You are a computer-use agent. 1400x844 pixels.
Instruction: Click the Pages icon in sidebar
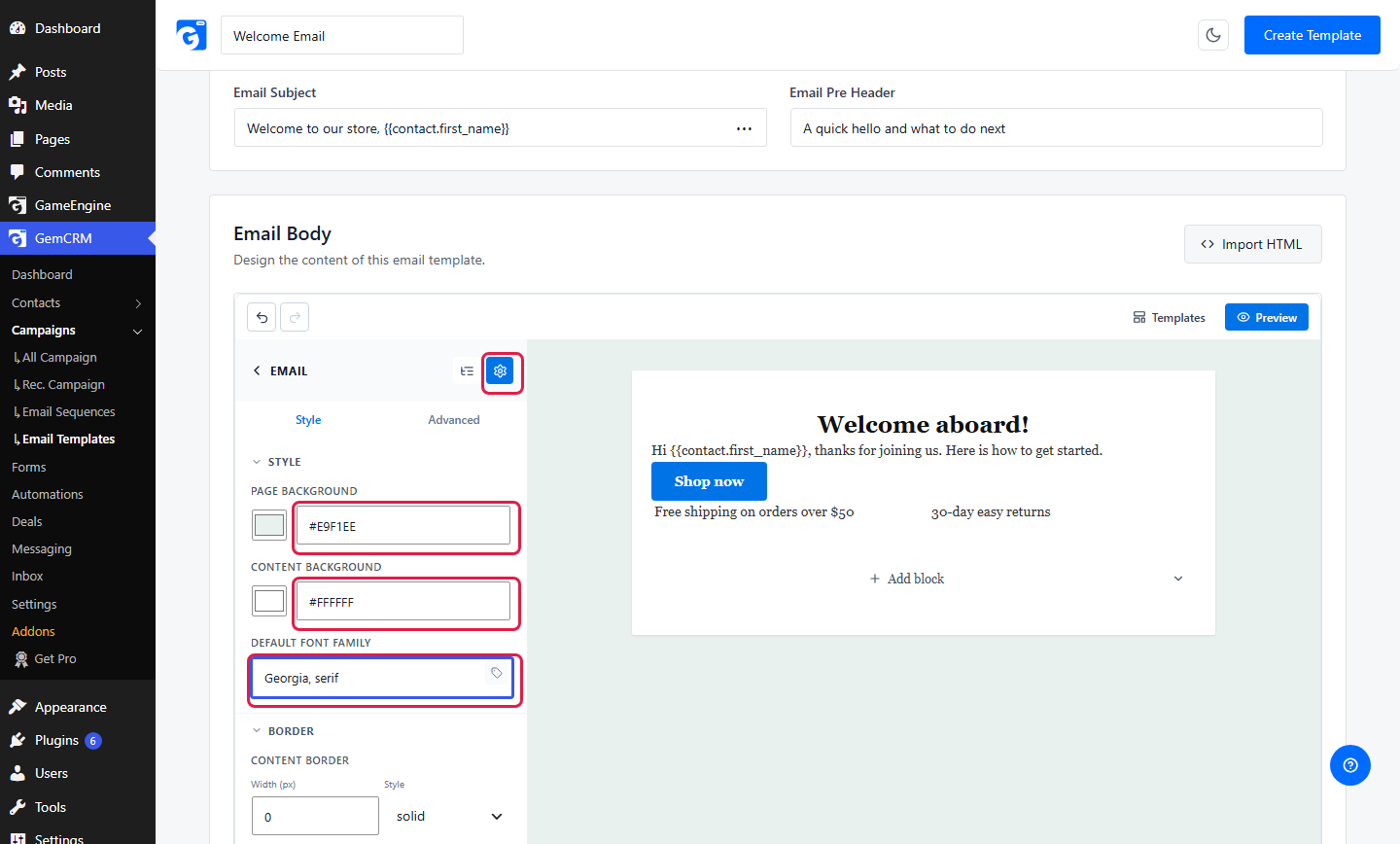(17, 139)
